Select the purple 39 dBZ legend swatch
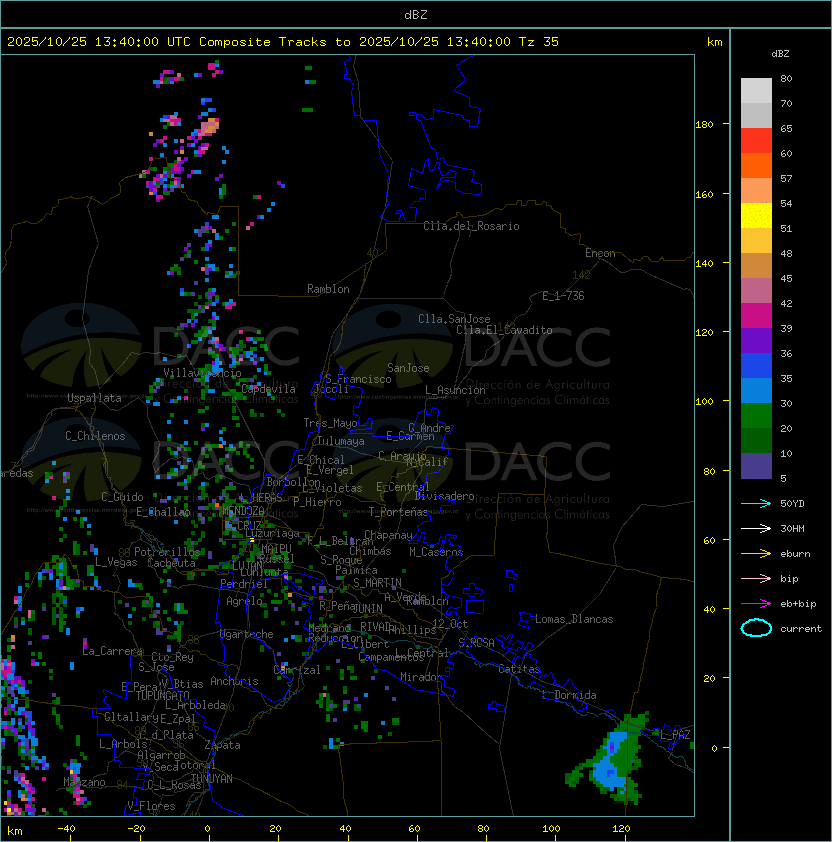The image size is (832, 842). (756, 340)
